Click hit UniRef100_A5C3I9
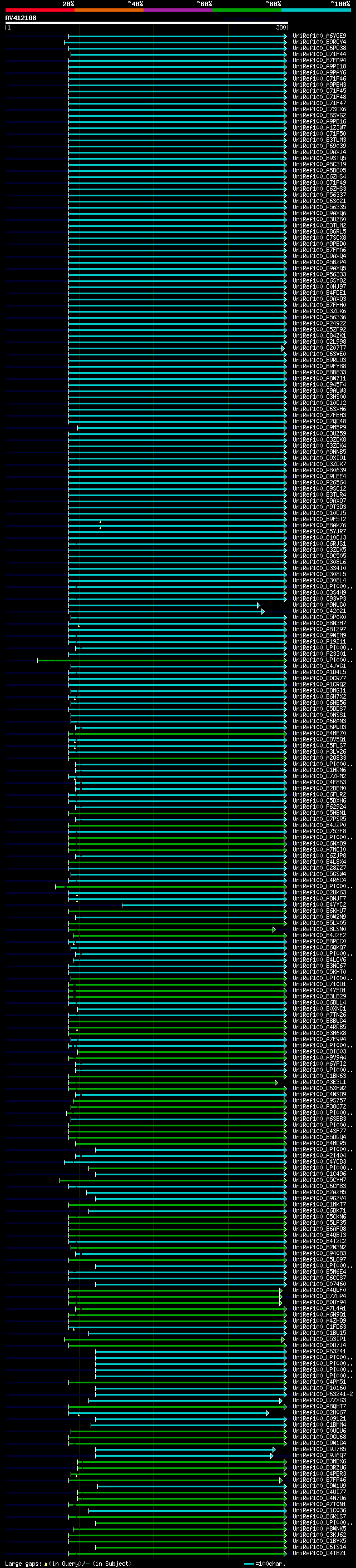Viewport: 356px width, 1568px height. 319,164
